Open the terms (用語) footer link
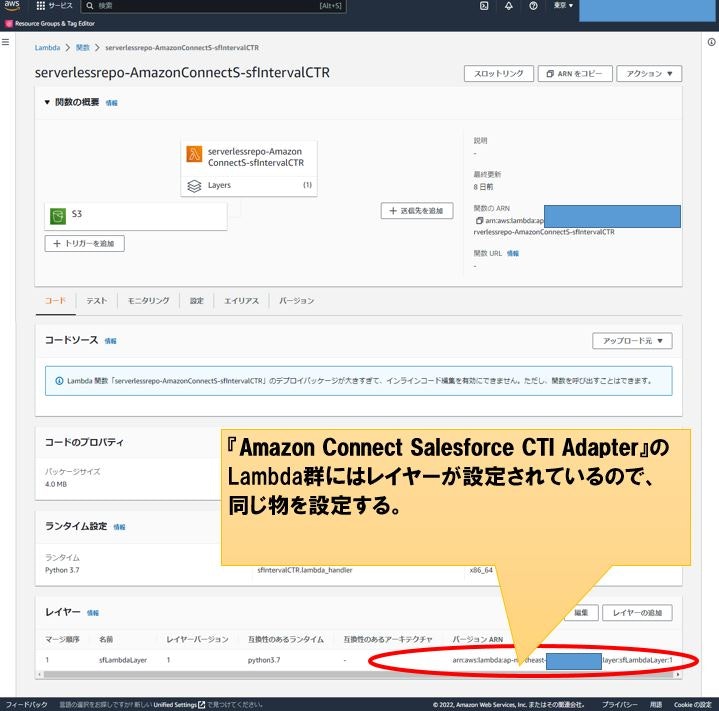This screenshot has height=711, width=719. 656,705
